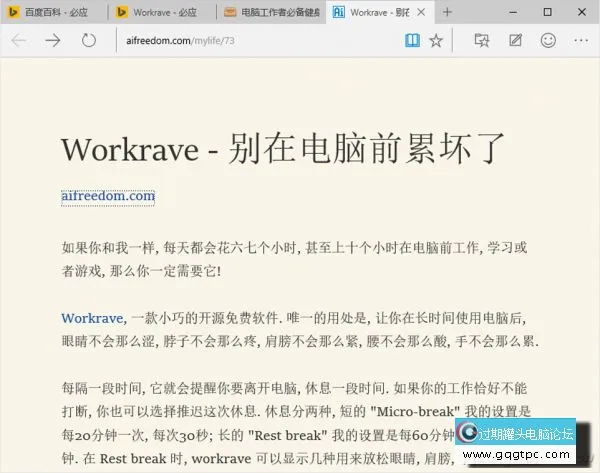Viewport: 600px width, 473px height.
Task: Open the aifreedom.com link below the title
Action: (x=108, y=196)
